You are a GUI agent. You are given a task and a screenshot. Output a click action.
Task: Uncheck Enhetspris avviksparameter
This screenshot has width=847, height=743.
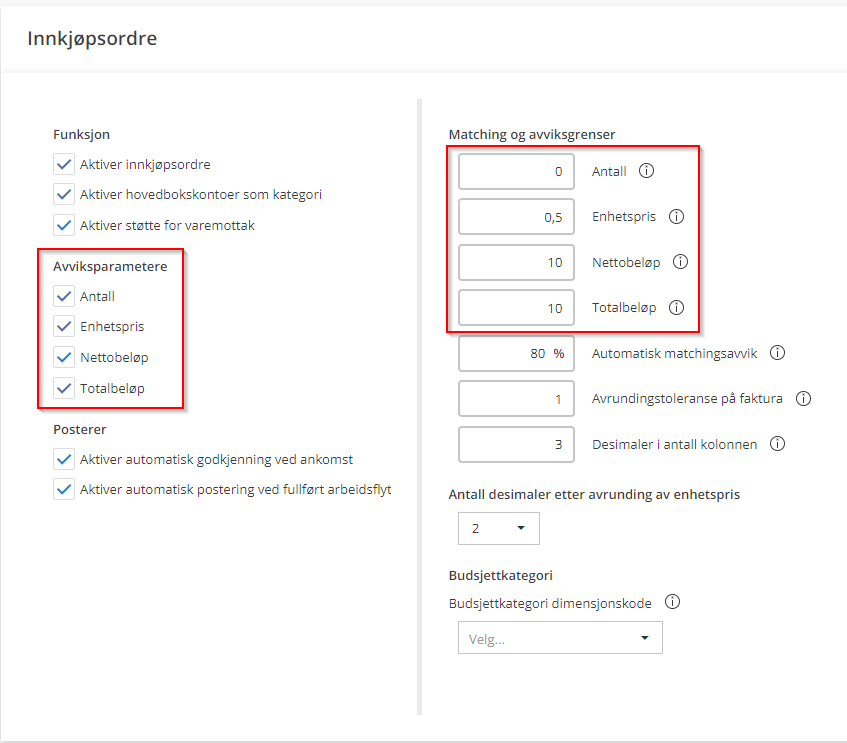pyautogui.click(x=65, y=327)
